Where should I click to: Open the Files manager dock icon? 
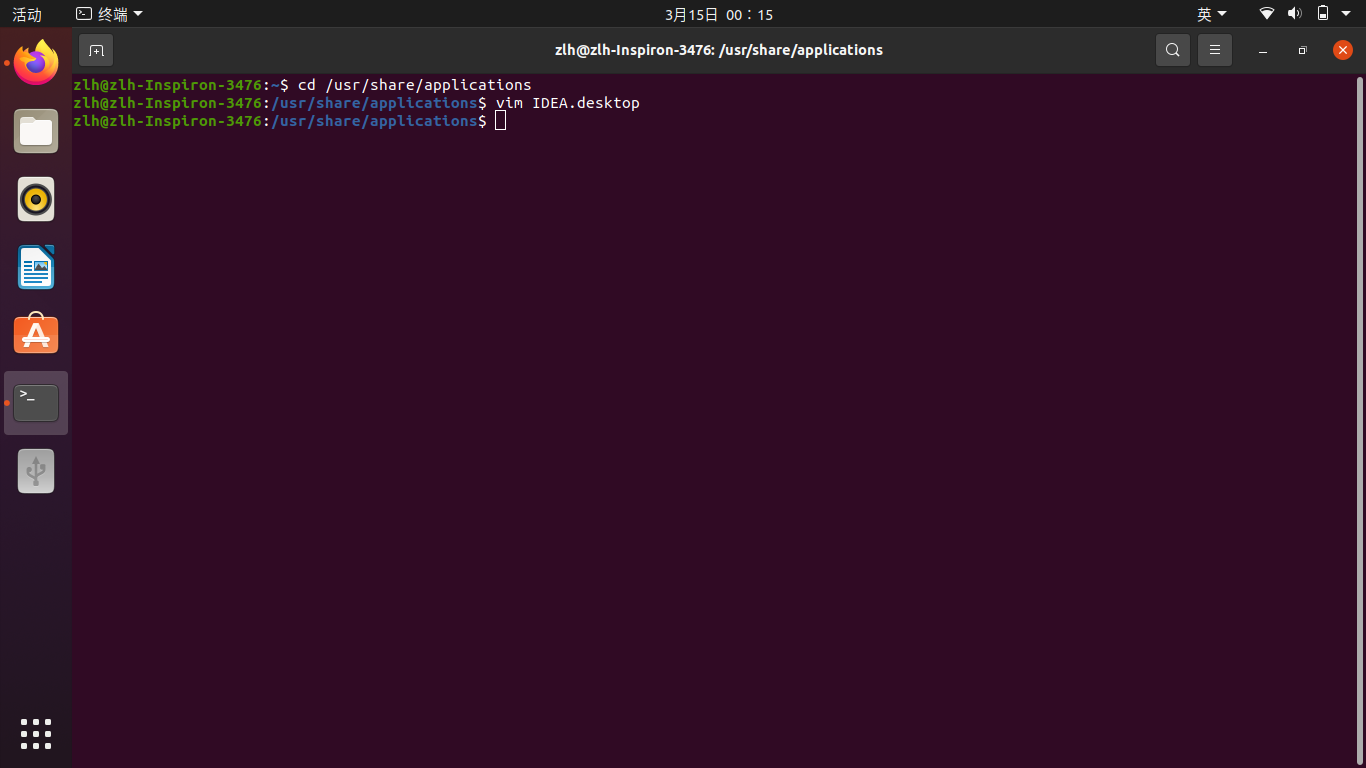(36, 132)
